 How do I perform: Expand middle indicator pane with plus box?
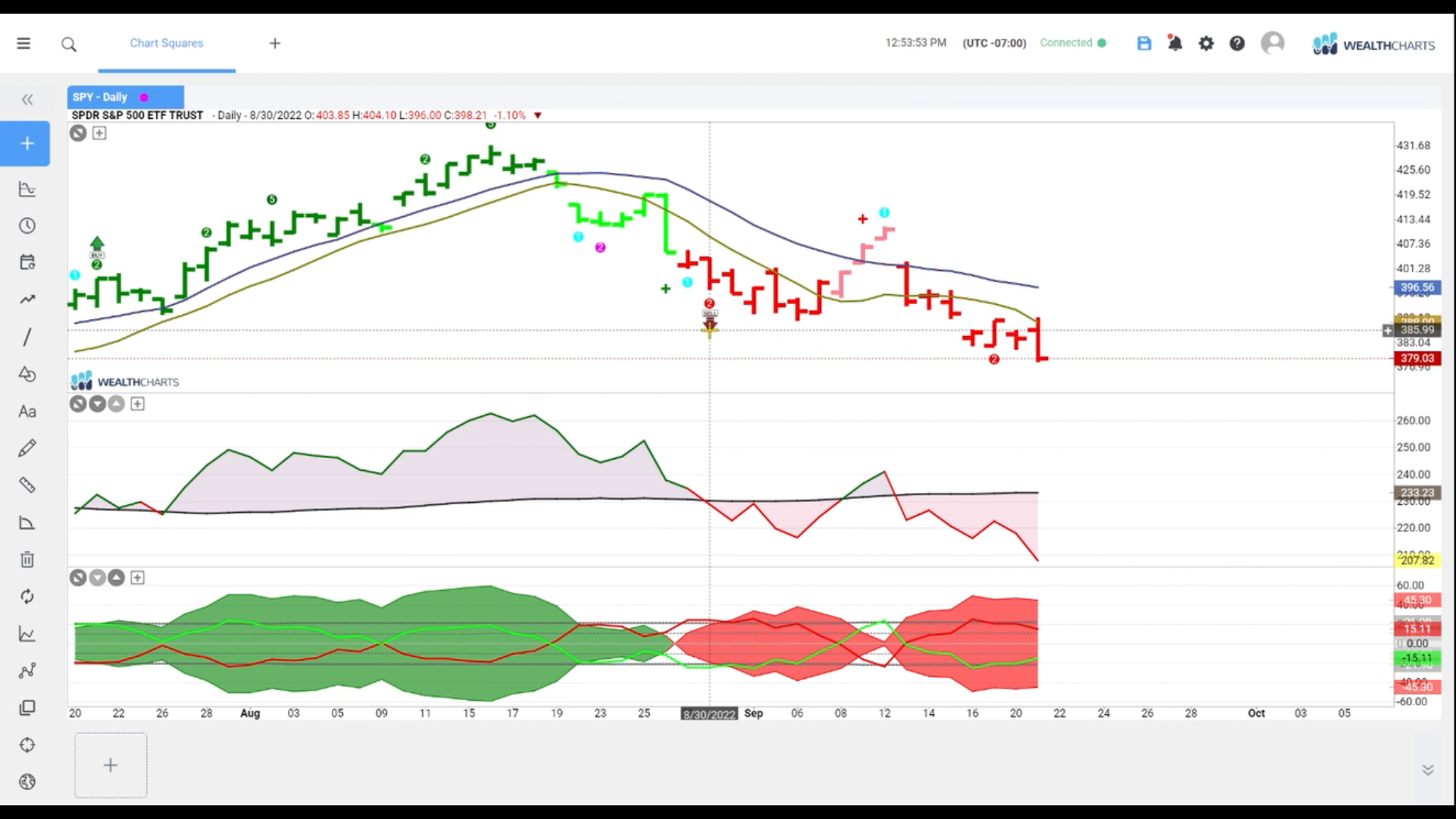tap(137, 404)
